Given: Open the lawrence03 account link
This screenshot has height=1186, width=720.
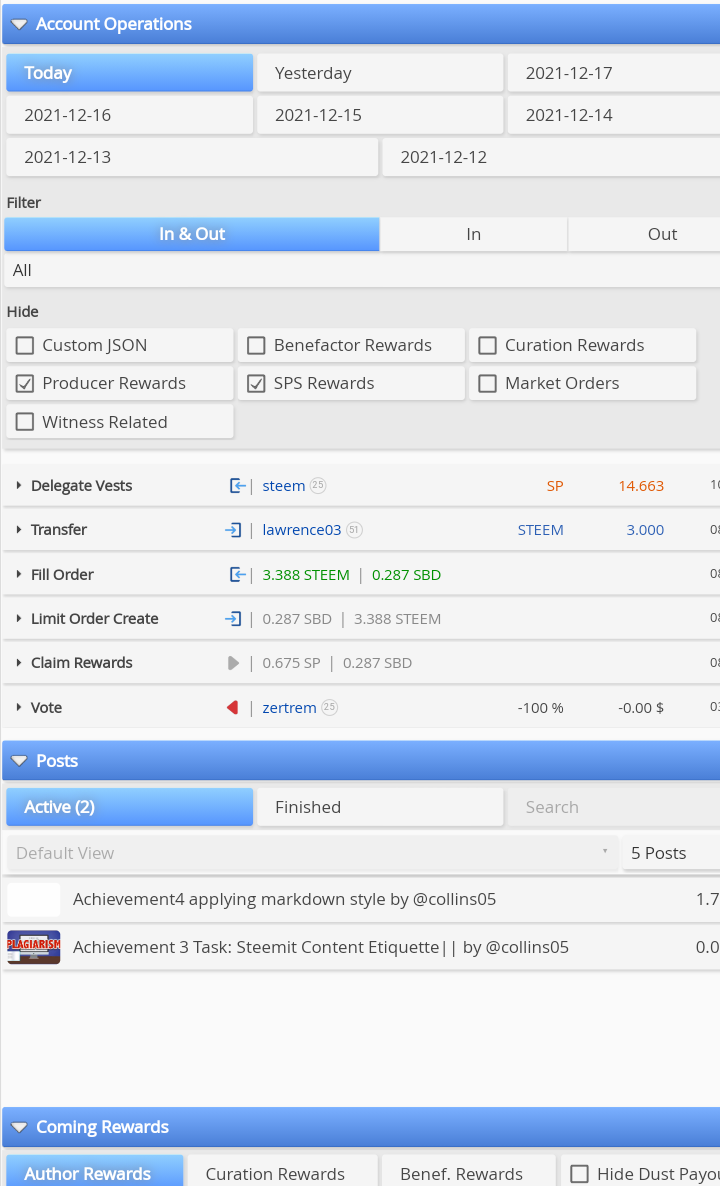Looking at the screenshot, I should tap(302, 530).
